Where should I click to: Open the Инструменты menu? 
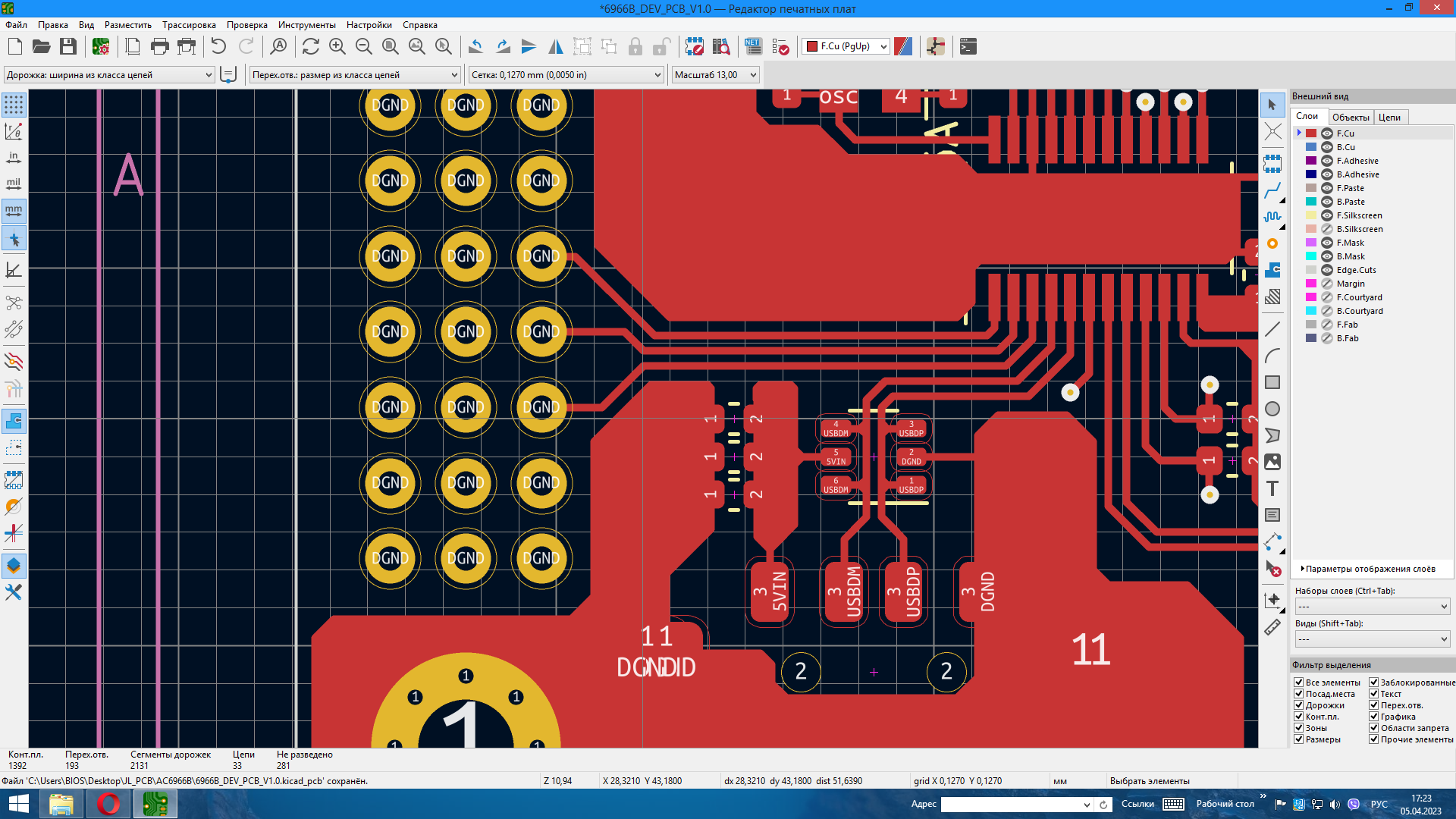pyautogui.click(x=306, y=25)
